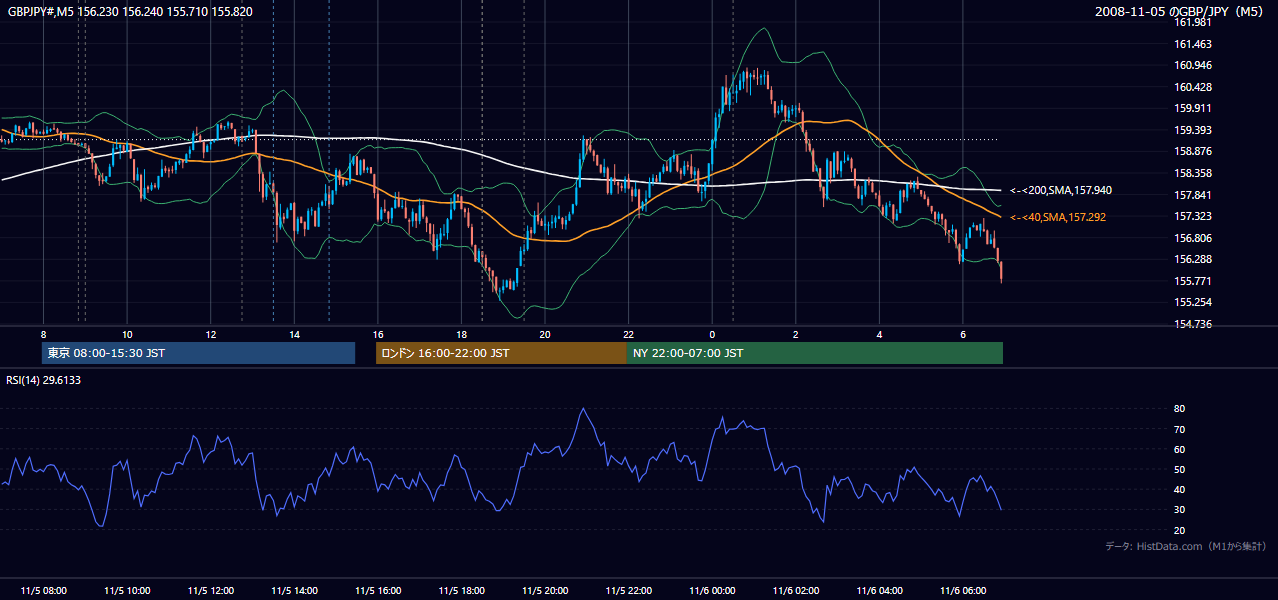1278x600 pixels.
Task: Click price axis value 161.463
Action: click(x=1193, y=44)
